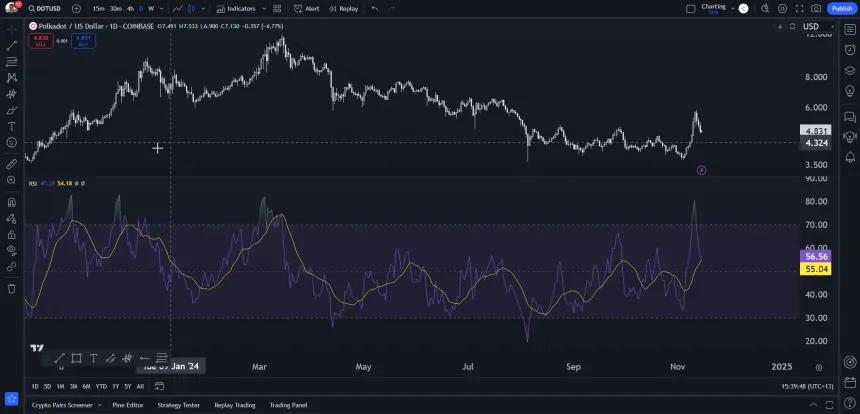The image size is (860, 414).
Task: Select the text annotation tool
Action: point(12,126)
